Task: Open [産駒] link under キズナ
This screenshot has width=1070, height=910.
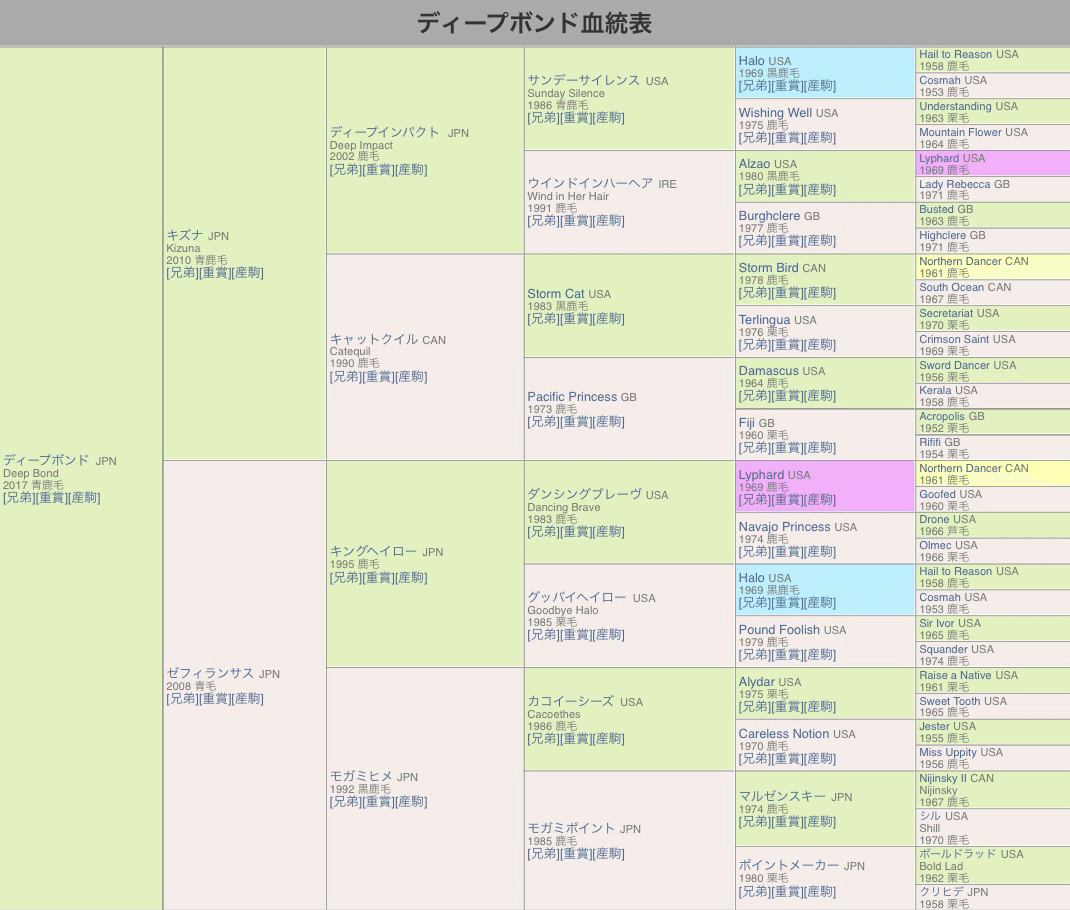Action: coord(248,273)
